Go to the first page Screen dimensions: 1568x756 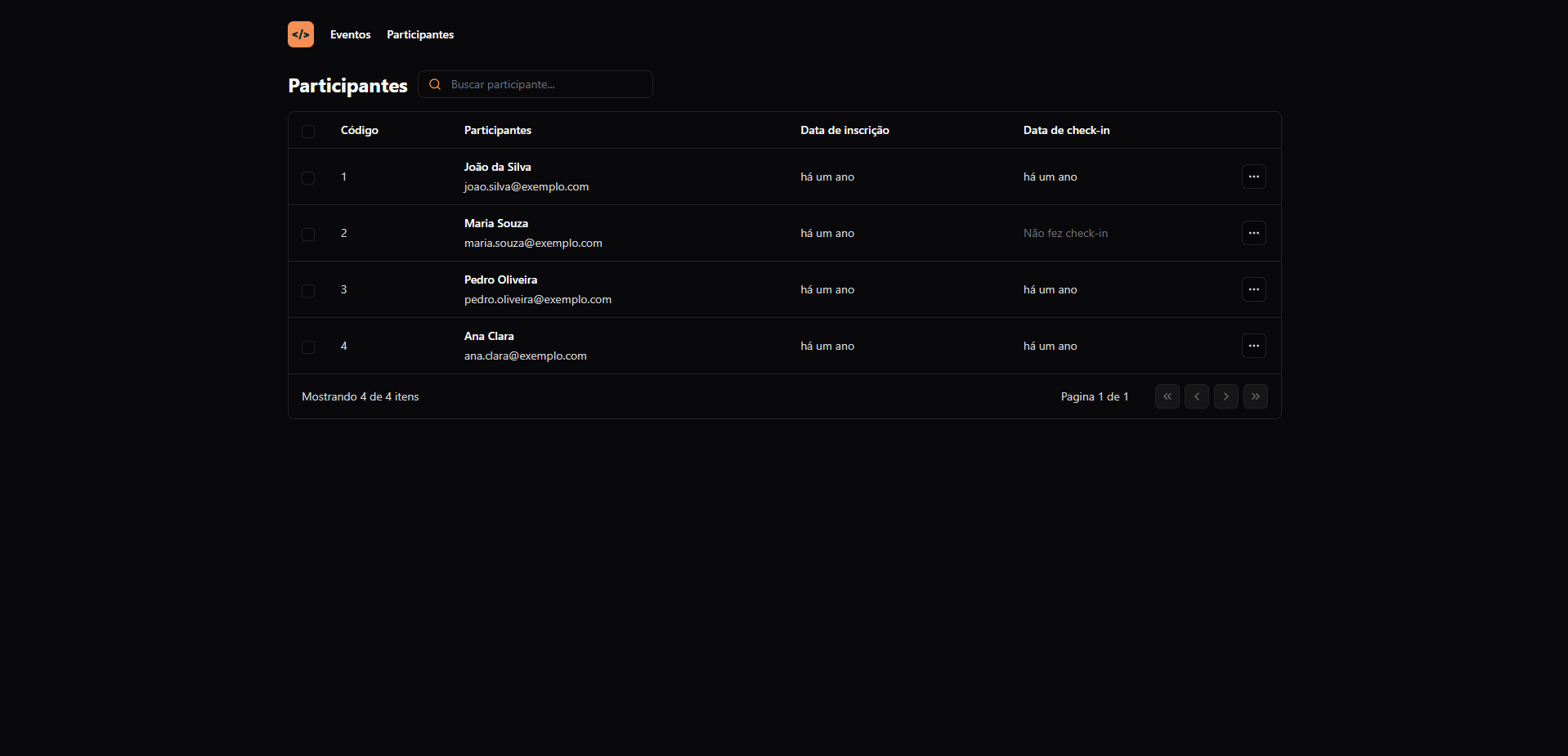(x=1167, y=396)
